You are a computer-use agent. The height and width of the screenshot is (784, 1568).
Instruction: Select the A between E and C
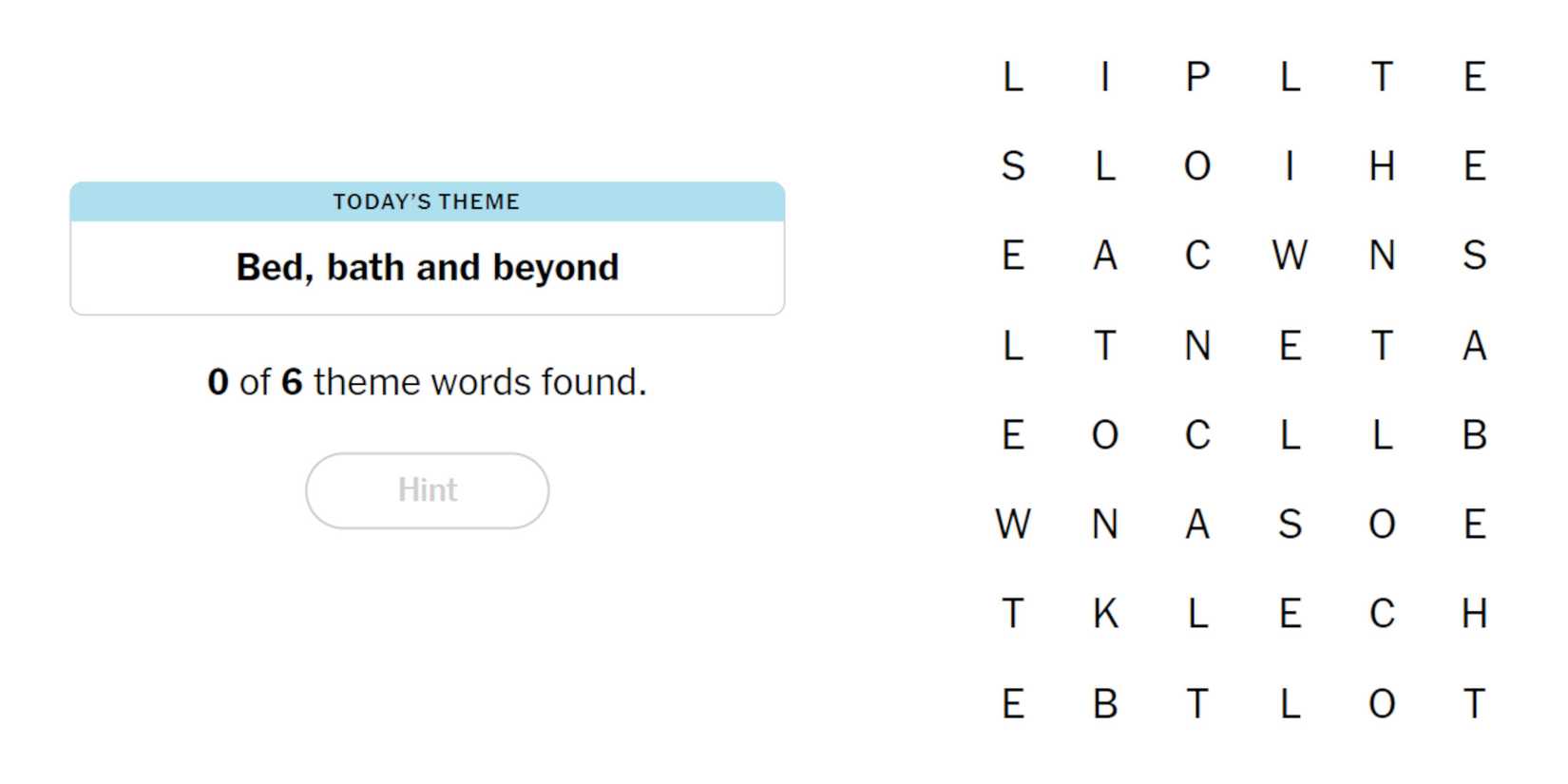[1105, 256]
